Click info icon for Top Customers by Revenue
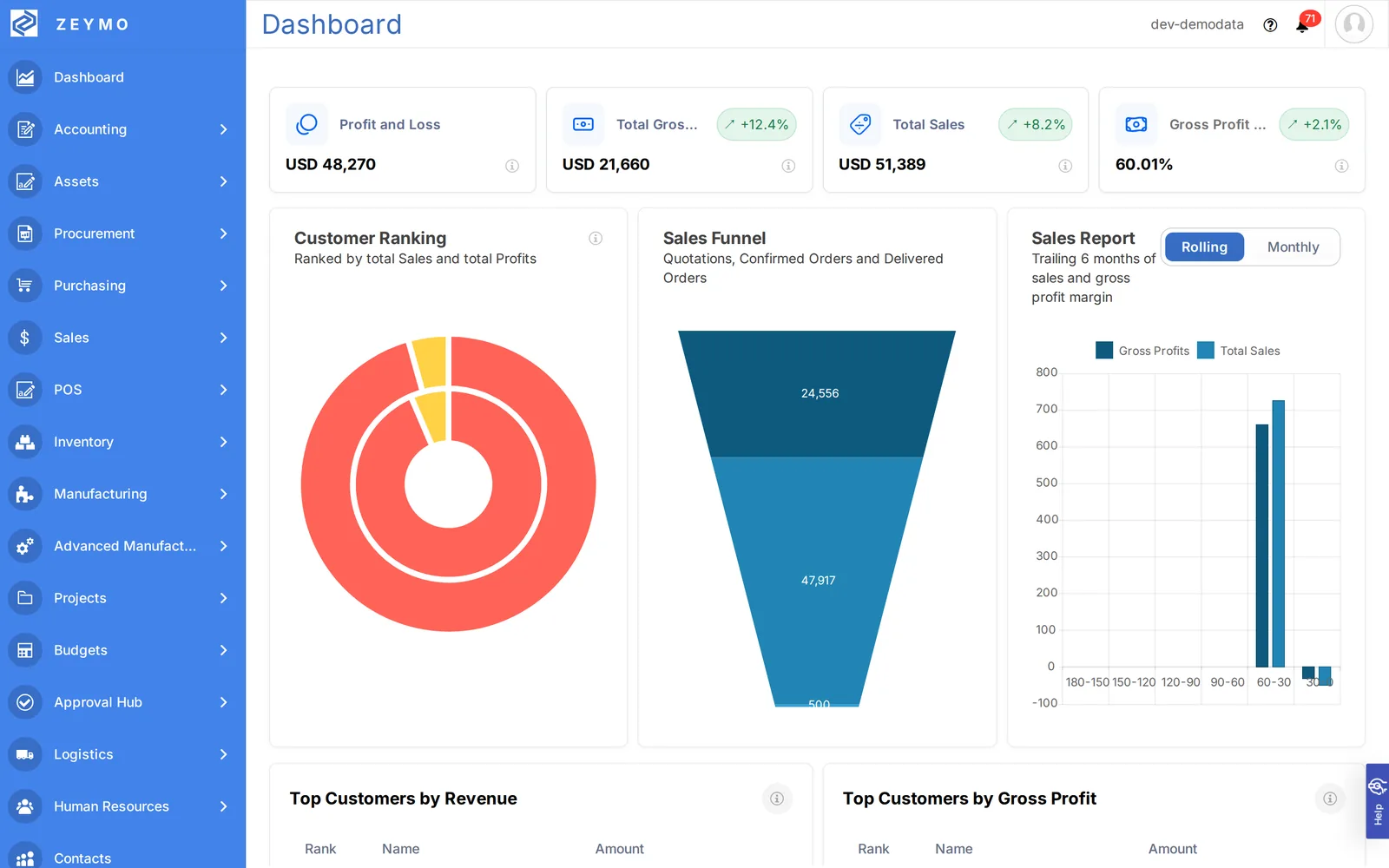The image size is (1389, 868). click(777, 799)
